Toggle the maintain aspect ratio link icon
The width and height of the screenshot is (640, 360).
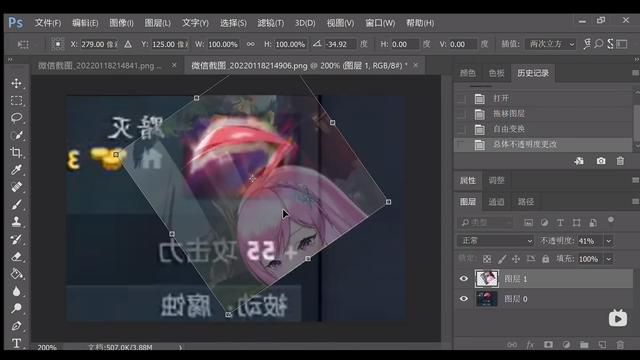251,44
